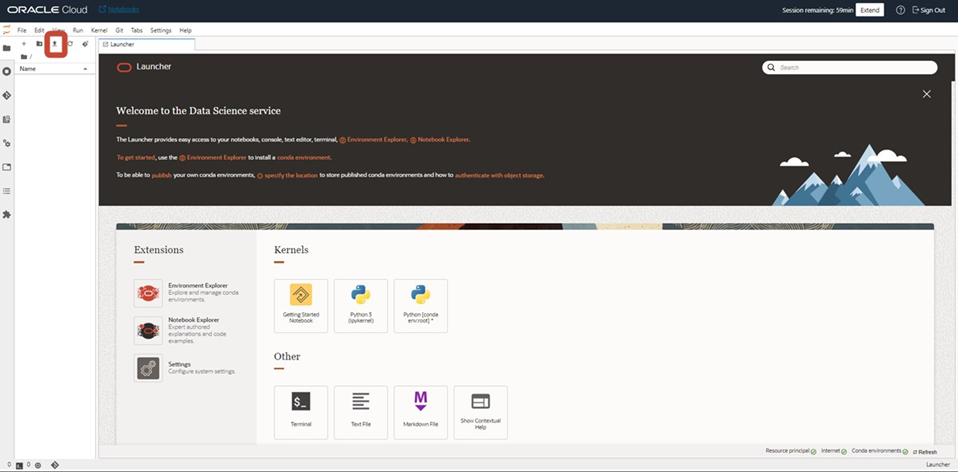This screenshot has width=958, height=472.
Task: Click the Internet status indicator
Action: (834, 451)
